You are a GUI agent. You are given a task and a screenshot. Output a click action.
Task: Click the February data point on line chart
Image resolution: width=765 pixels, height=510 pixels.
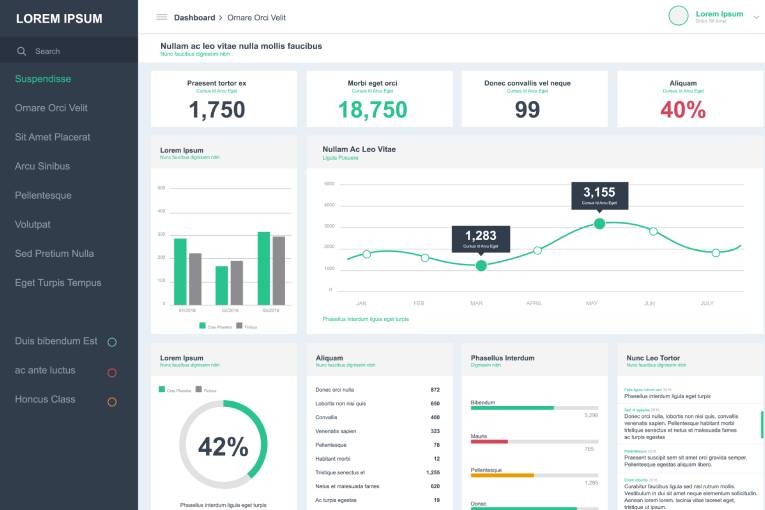425,258
